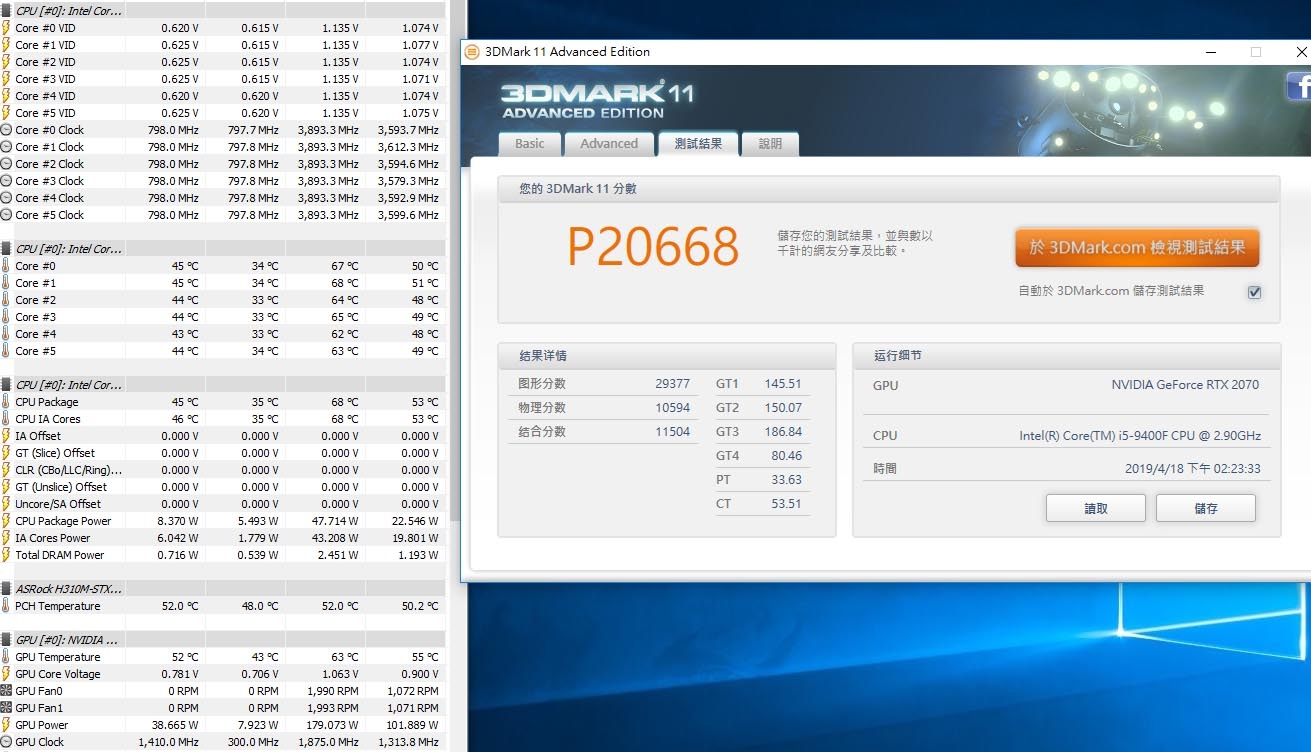Click the lightning icon beside Core #3 VID
This screenshot has height=752, width=1311.
6,79
